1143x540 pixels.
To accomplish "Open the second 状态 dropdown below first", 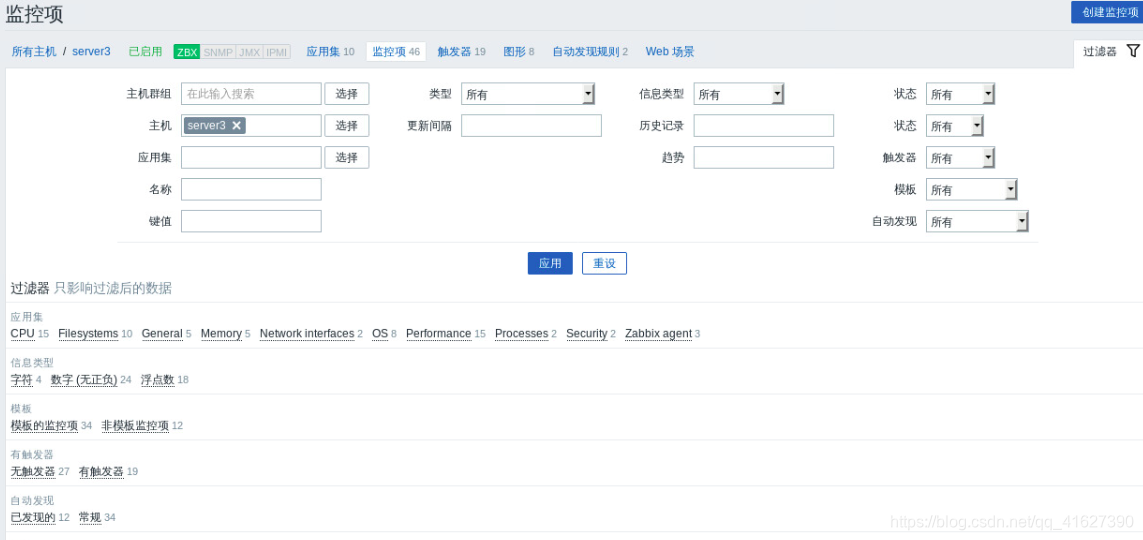I will pyautogui.click(x=954, y=126).
